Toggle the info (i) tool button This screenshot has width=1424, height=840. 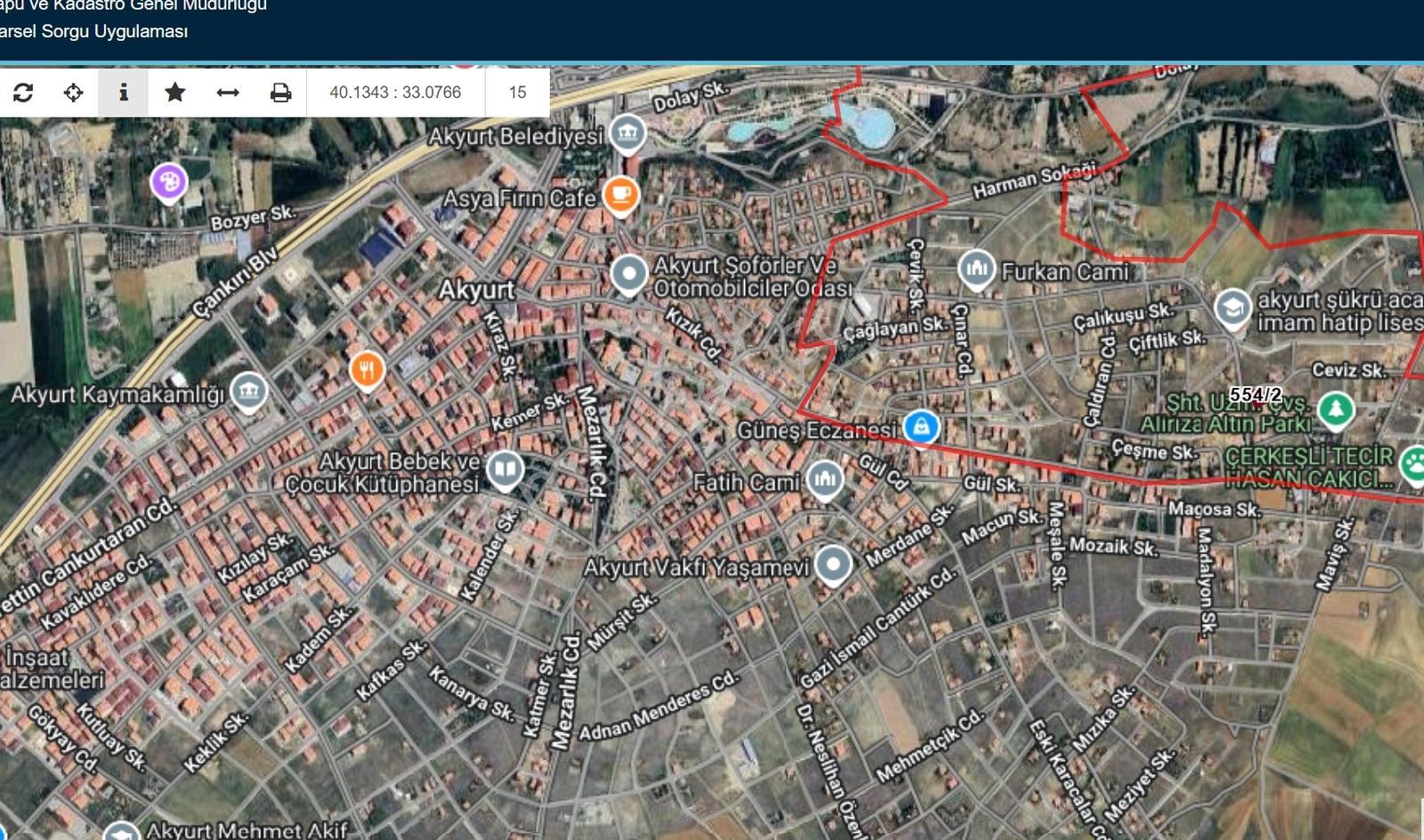[124, 93]
